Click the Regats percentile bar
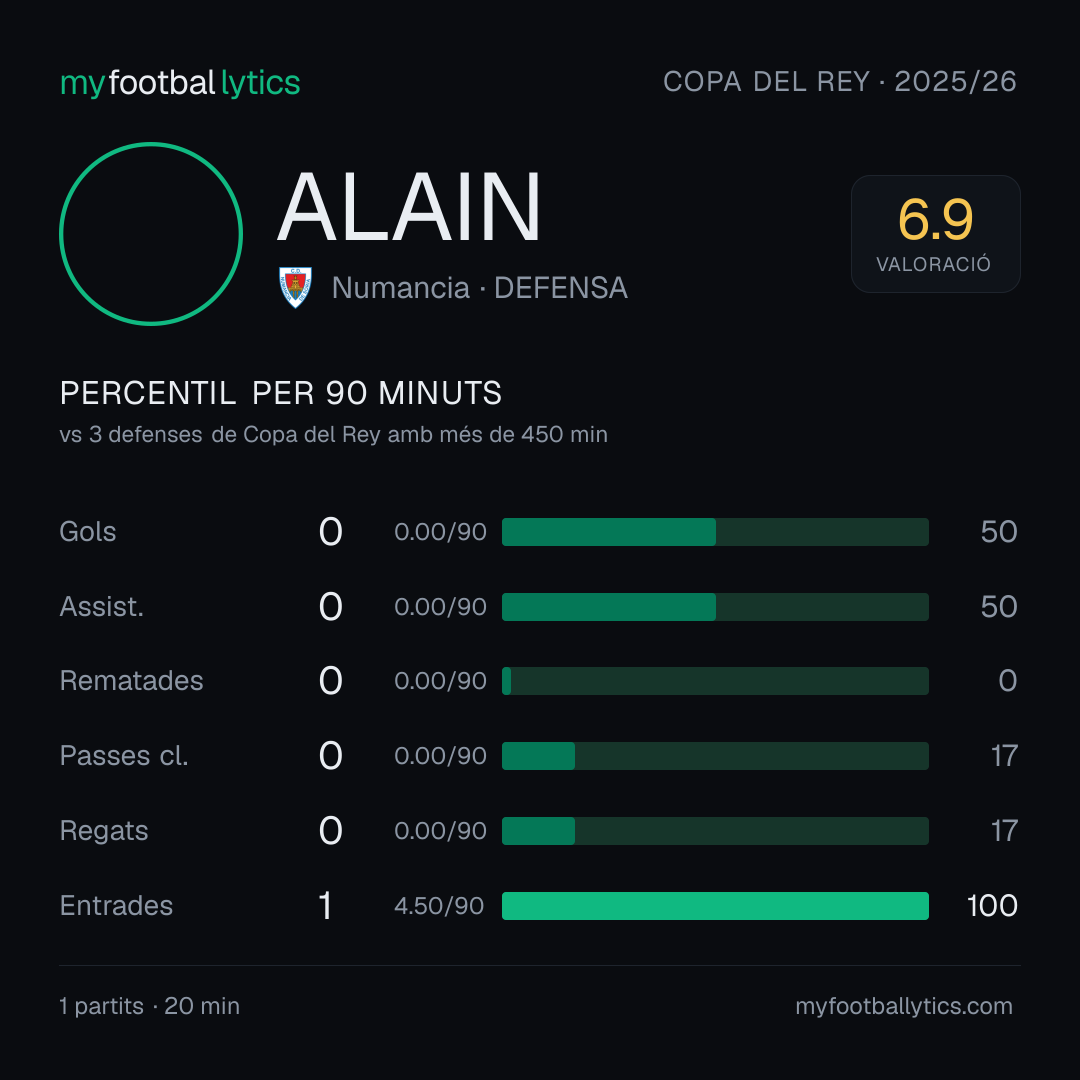 tap(715, 831)
